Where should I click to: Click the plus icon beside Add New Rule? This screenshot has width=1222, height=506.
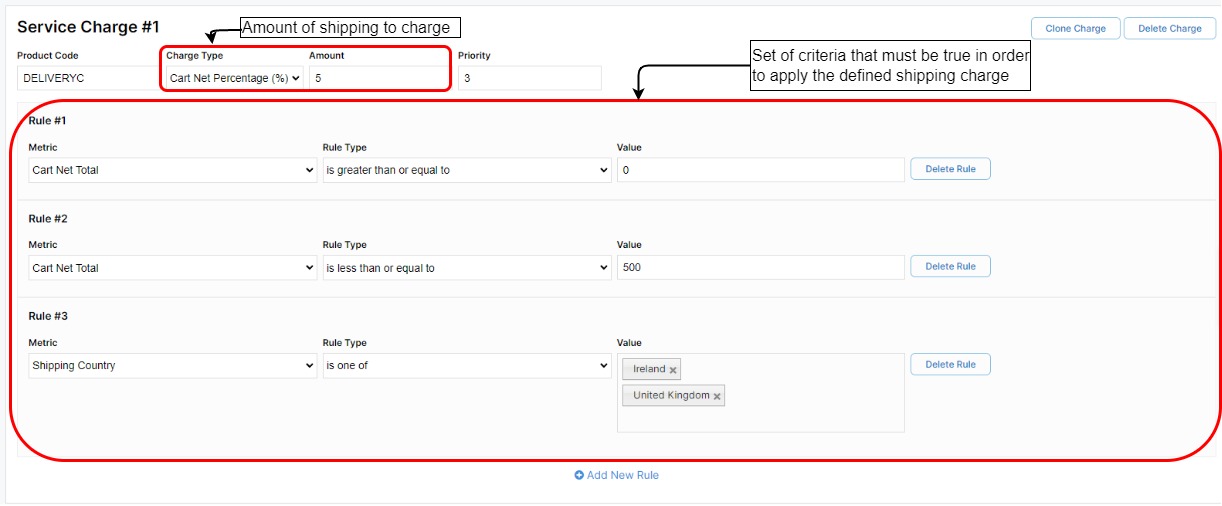579,475
